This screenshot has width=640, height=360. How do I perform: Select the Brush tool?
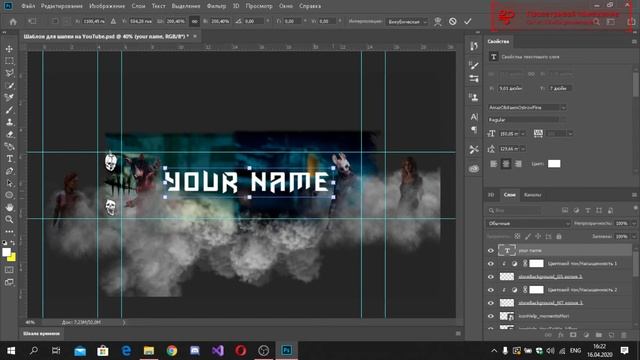[x=9, y=110]
